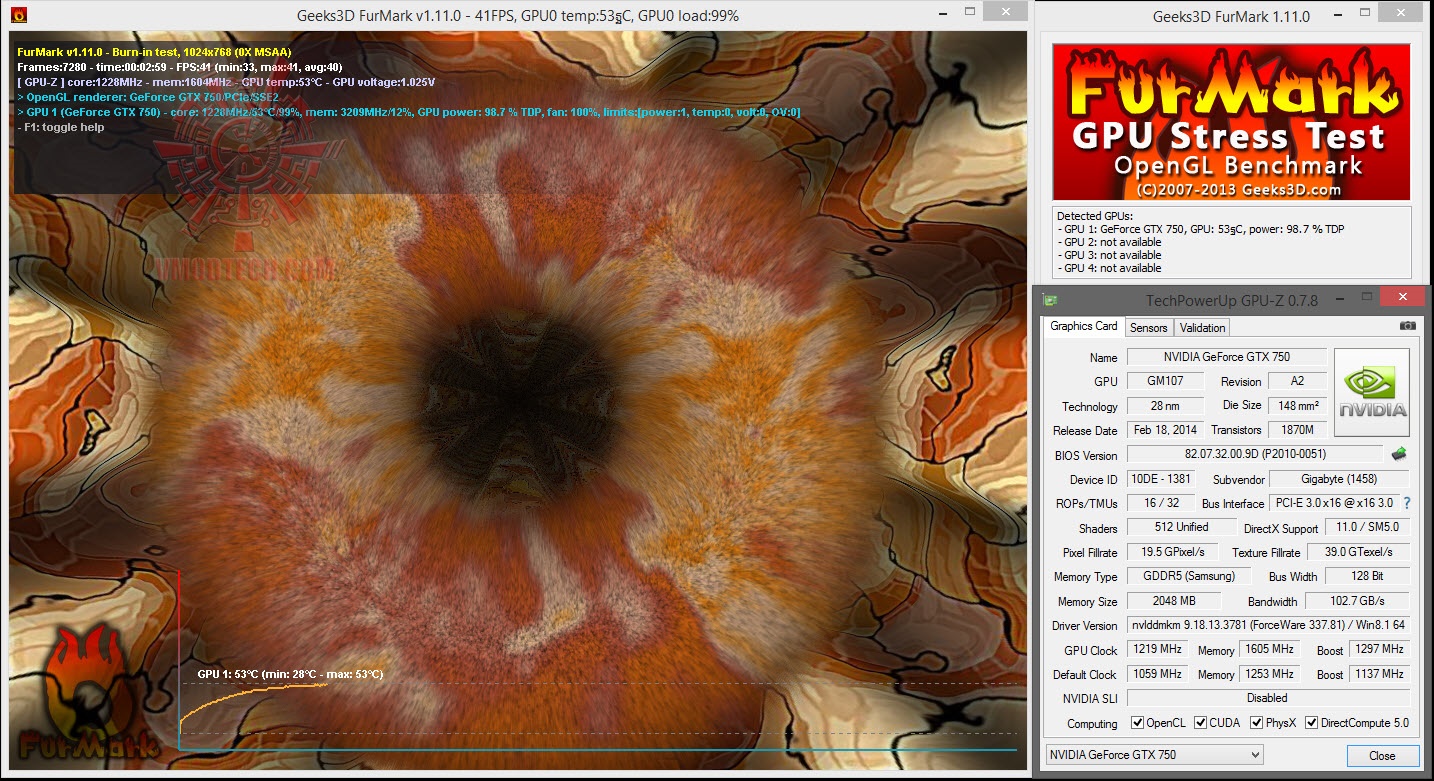The image size is (1434, 781).
Task: Take a screenshot with the GPU-Z camera icon
Action: (x=1407, y=326)
